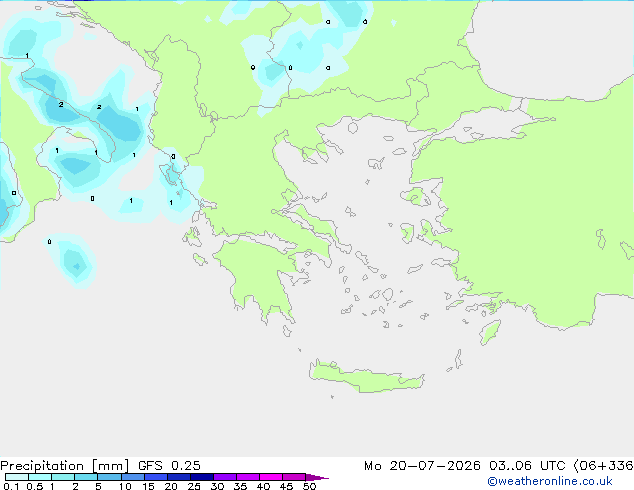Viewport: 634px width, 490px height.
Task: Click the '0.1' legend scale value
Action: coord(11,486)
